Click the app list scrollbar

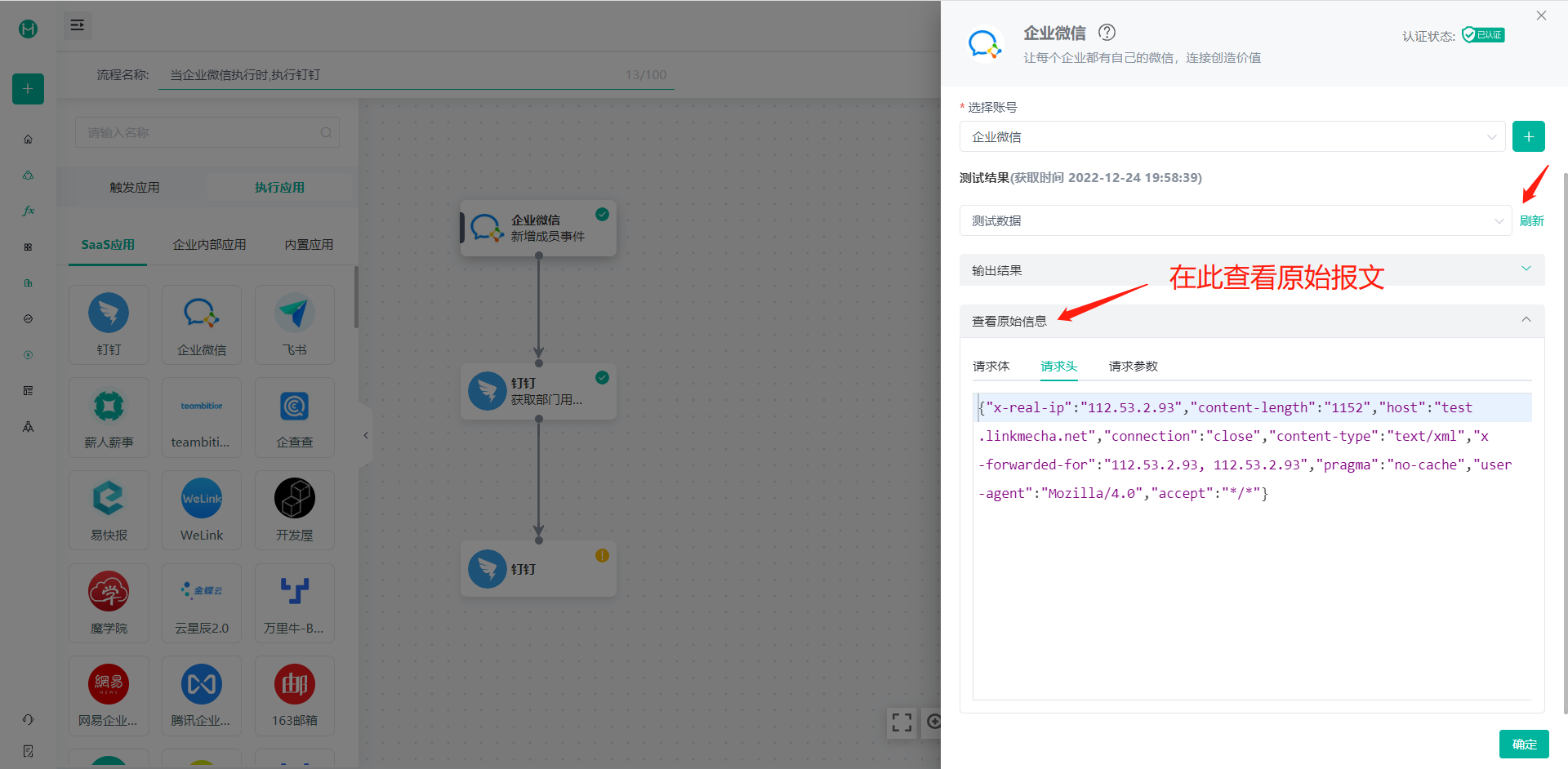coord(356,298)
